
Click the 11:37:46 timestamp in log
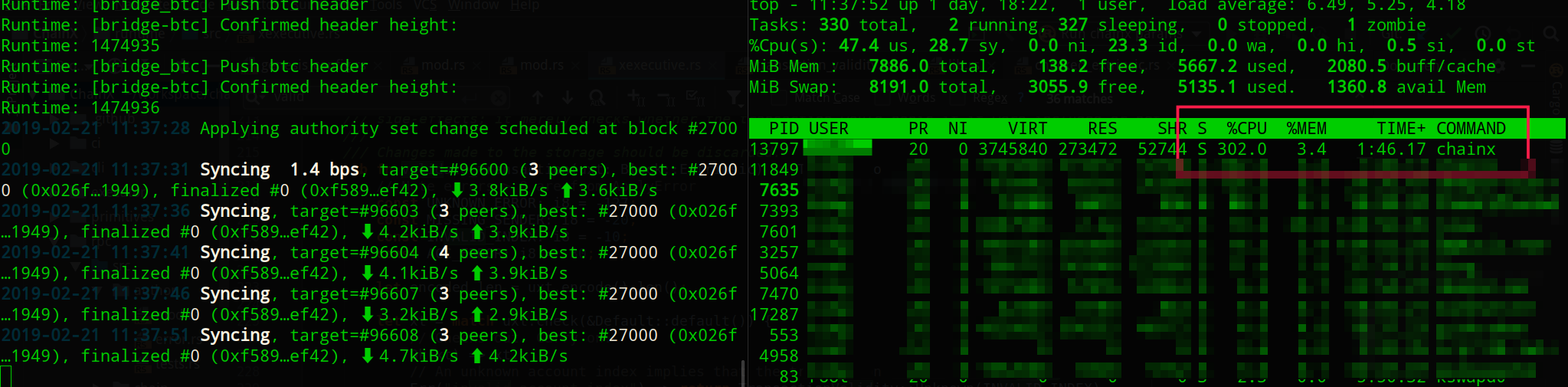(x=150, y=294)
